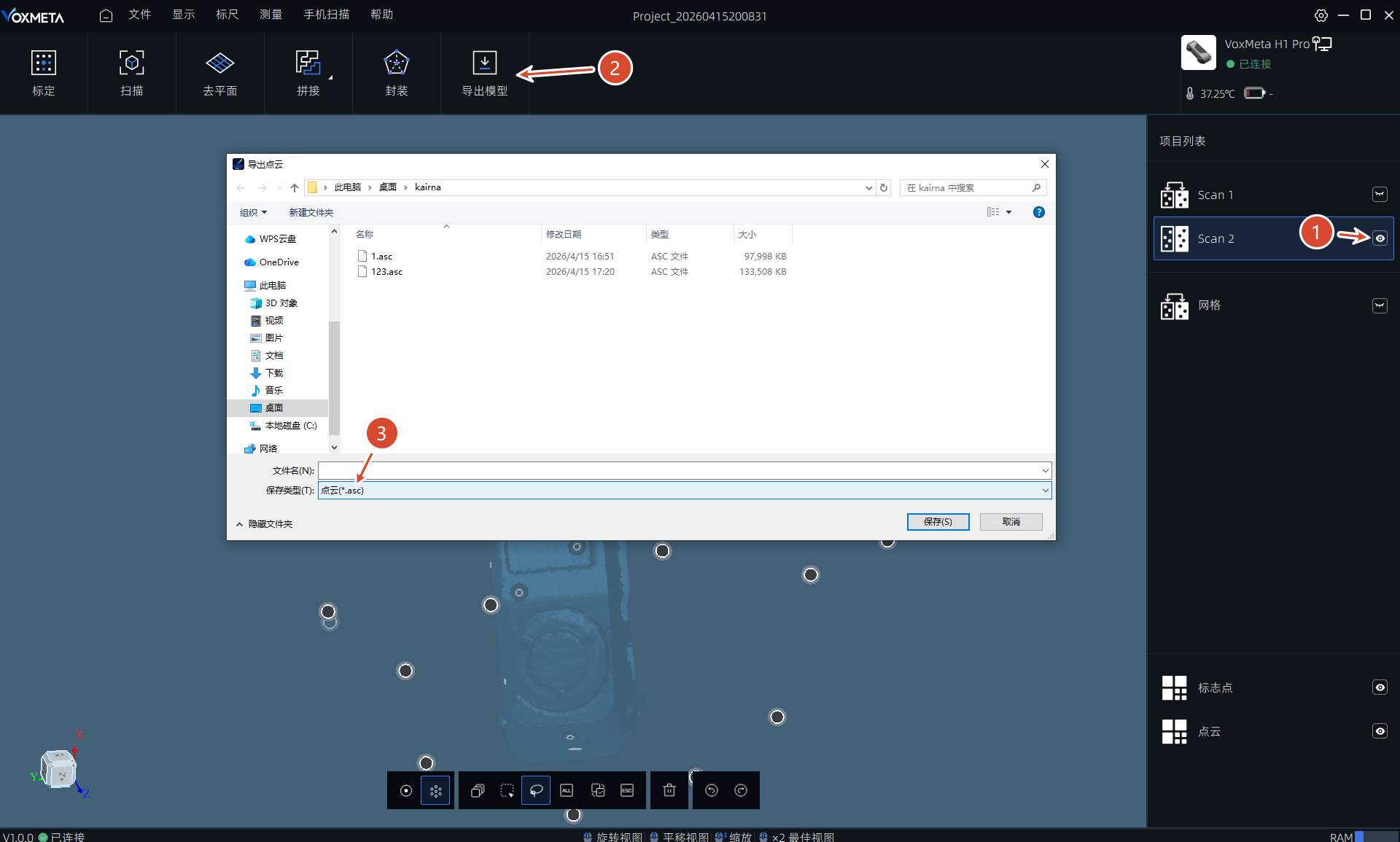1400x842 pixels.
Task: Collapse folders with 隐藏文件夹
Action: click(264, 523)
